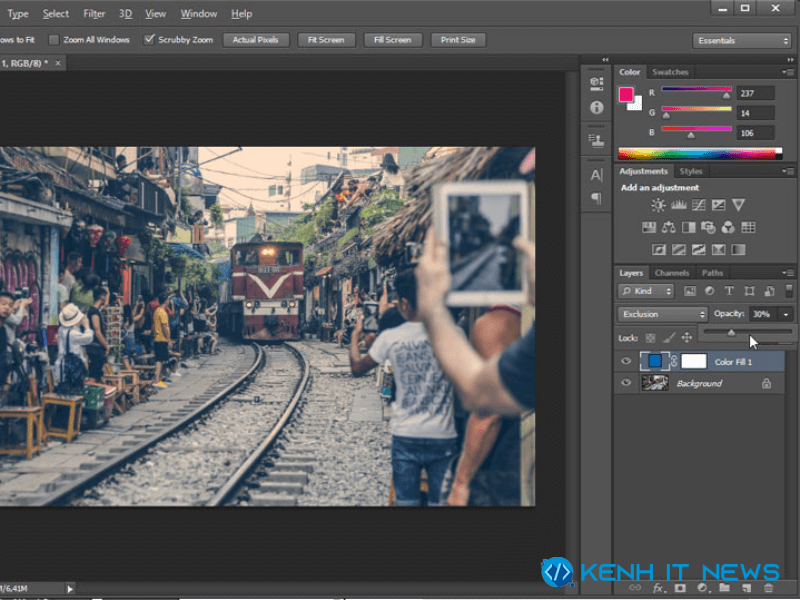Open the Essentials workspace dropdown

coord(742,40)
